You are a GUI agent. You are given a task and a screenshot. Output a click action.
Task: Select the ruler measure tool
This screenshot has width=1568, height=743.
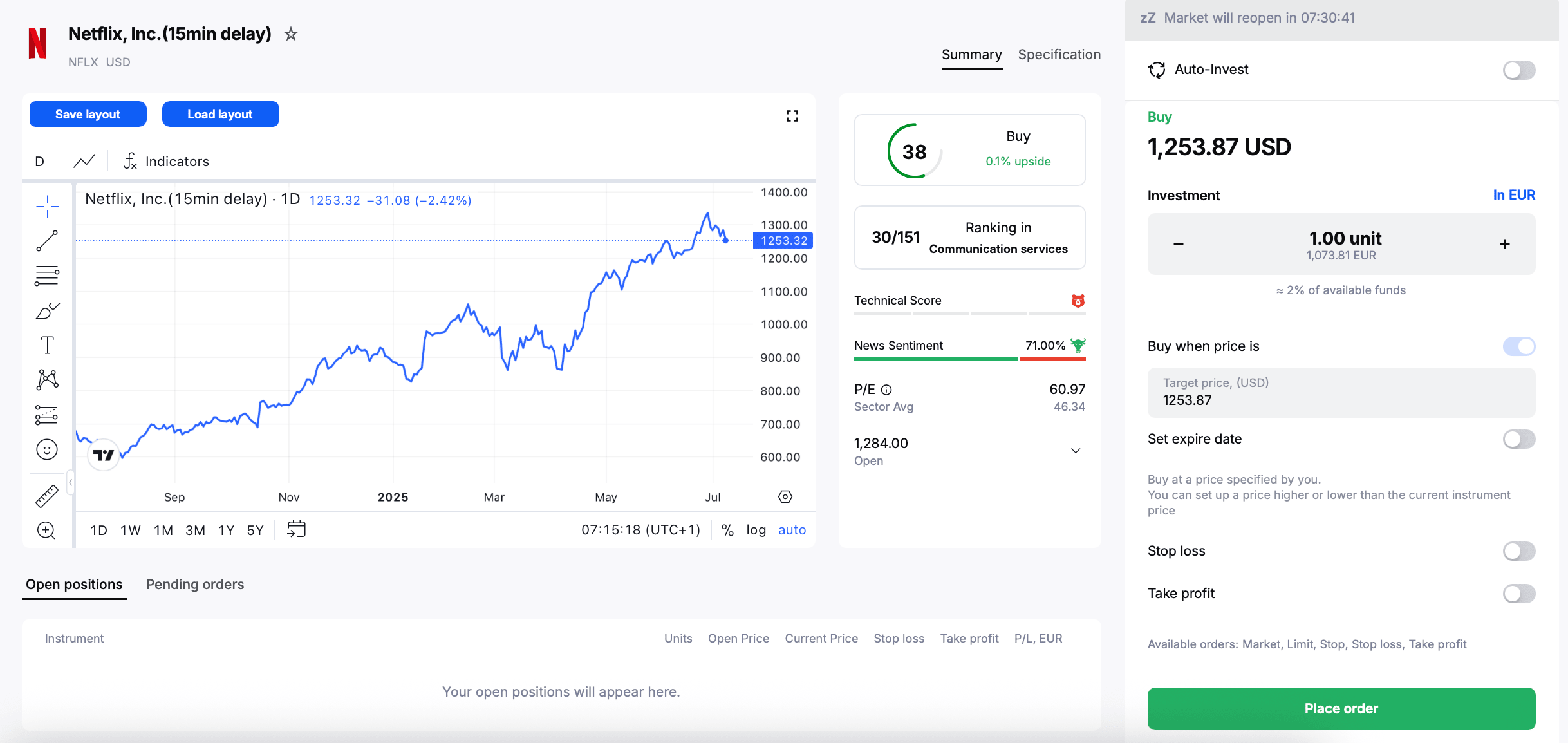tap(46, 494)
